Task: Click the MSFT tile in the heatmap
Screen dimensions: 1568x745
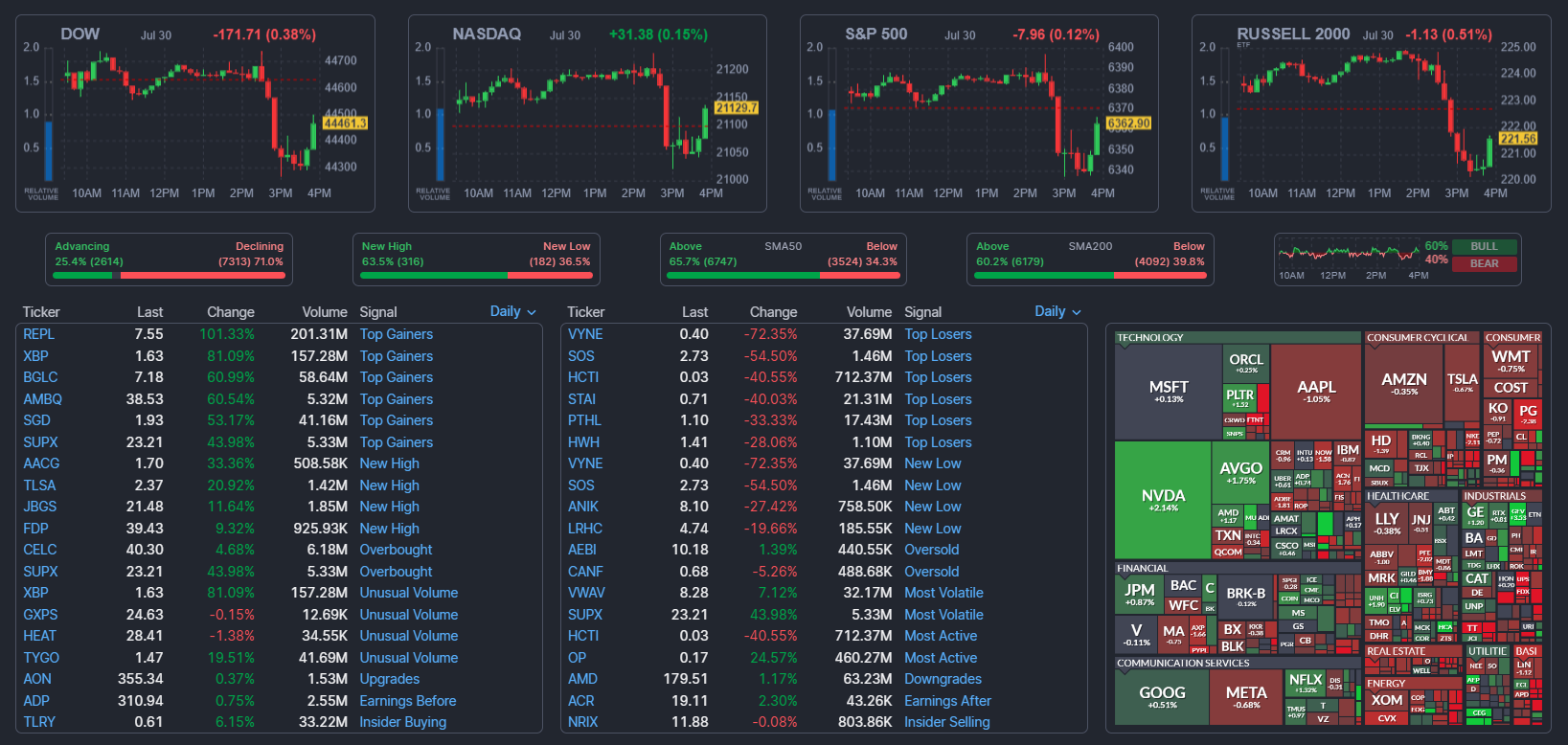Action: [1169, 392]
